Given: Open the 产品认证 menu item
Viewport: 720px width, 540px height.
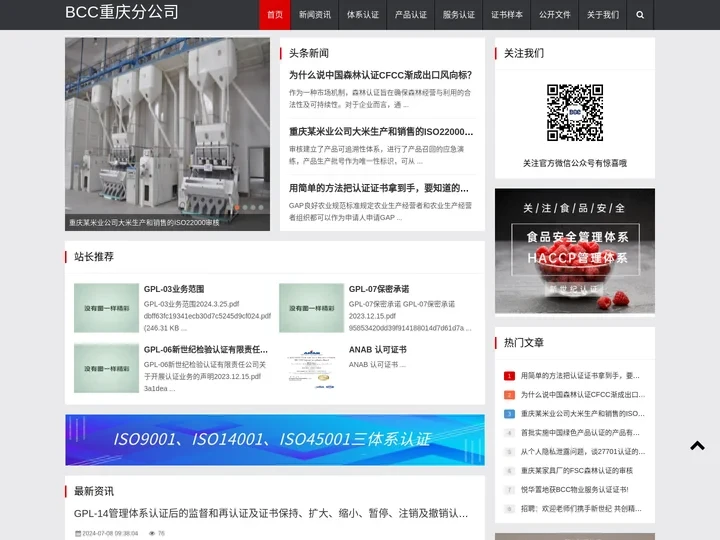Looking at the screenshot, I should tap(411, 15).
